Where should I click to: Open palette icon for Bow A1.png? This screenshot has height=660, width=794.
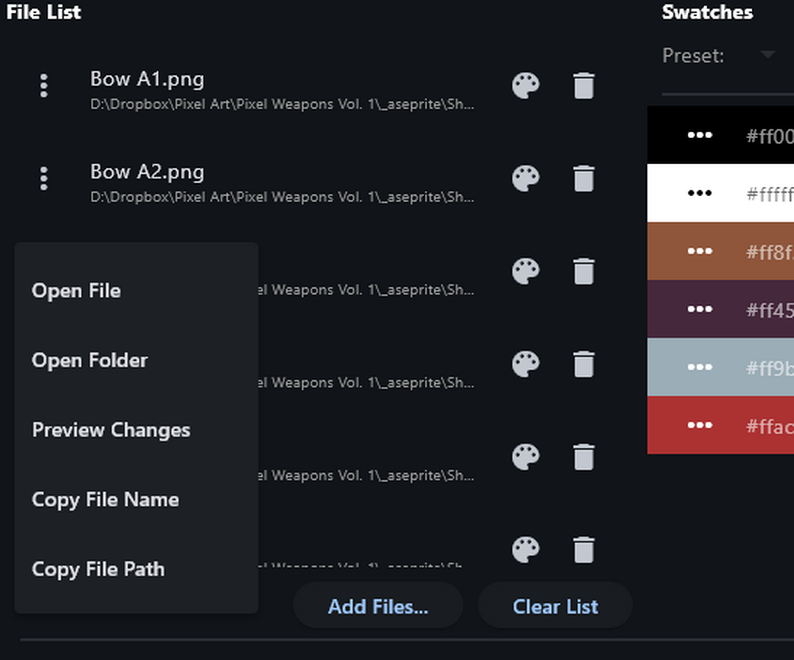[526, 86]
